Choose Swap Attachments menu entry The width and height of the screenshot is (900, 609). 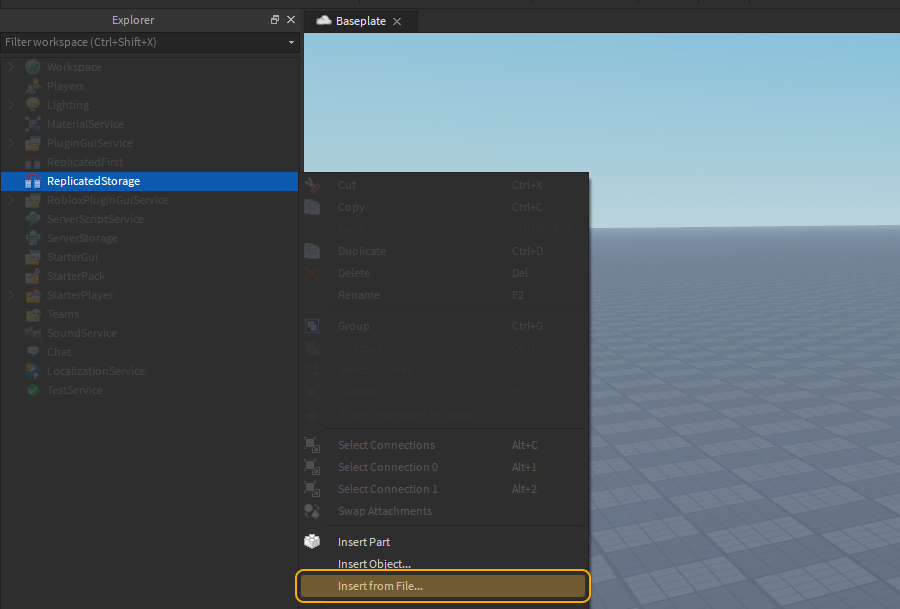443,511
